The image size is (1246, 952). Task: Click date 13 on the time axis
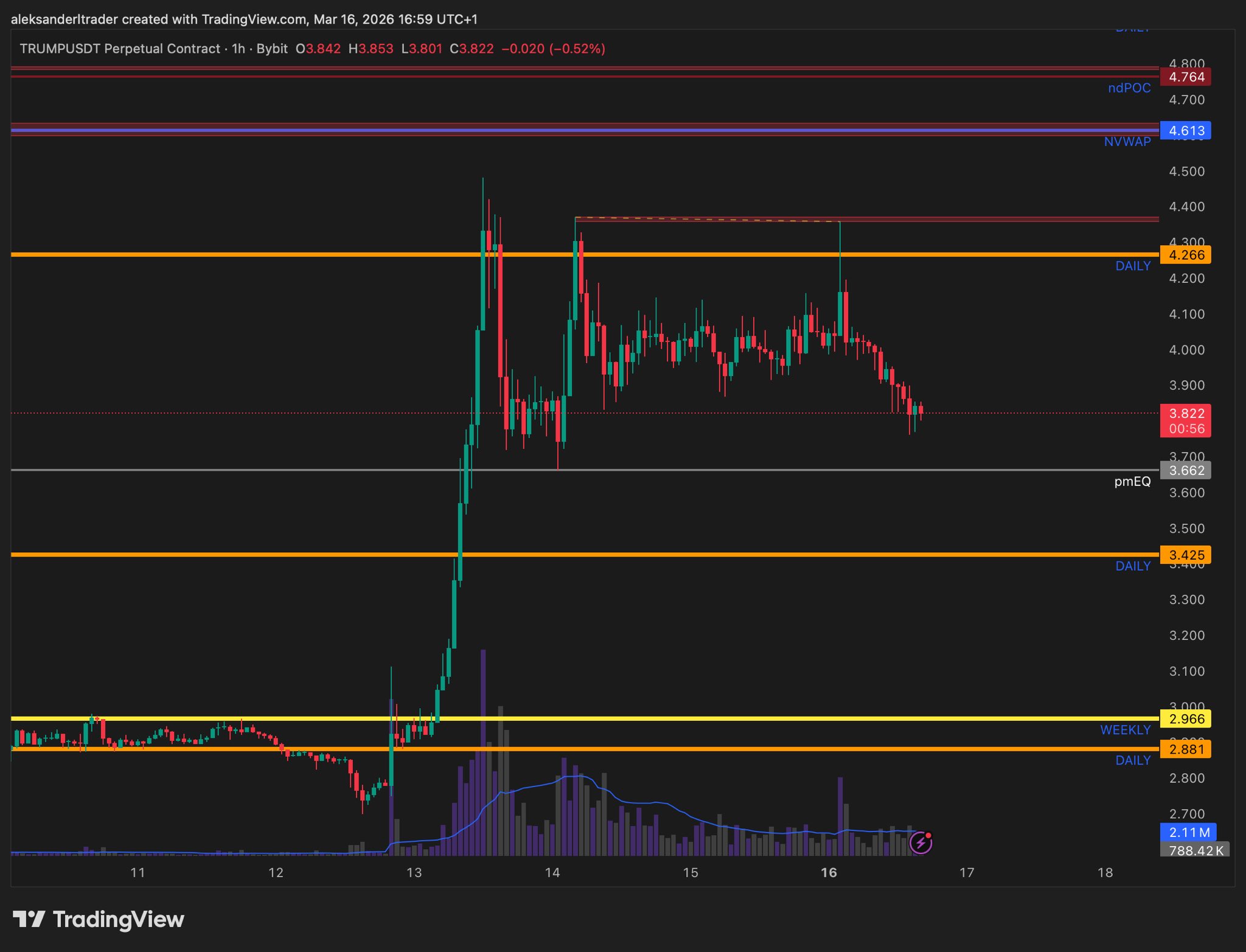[414, 873]
